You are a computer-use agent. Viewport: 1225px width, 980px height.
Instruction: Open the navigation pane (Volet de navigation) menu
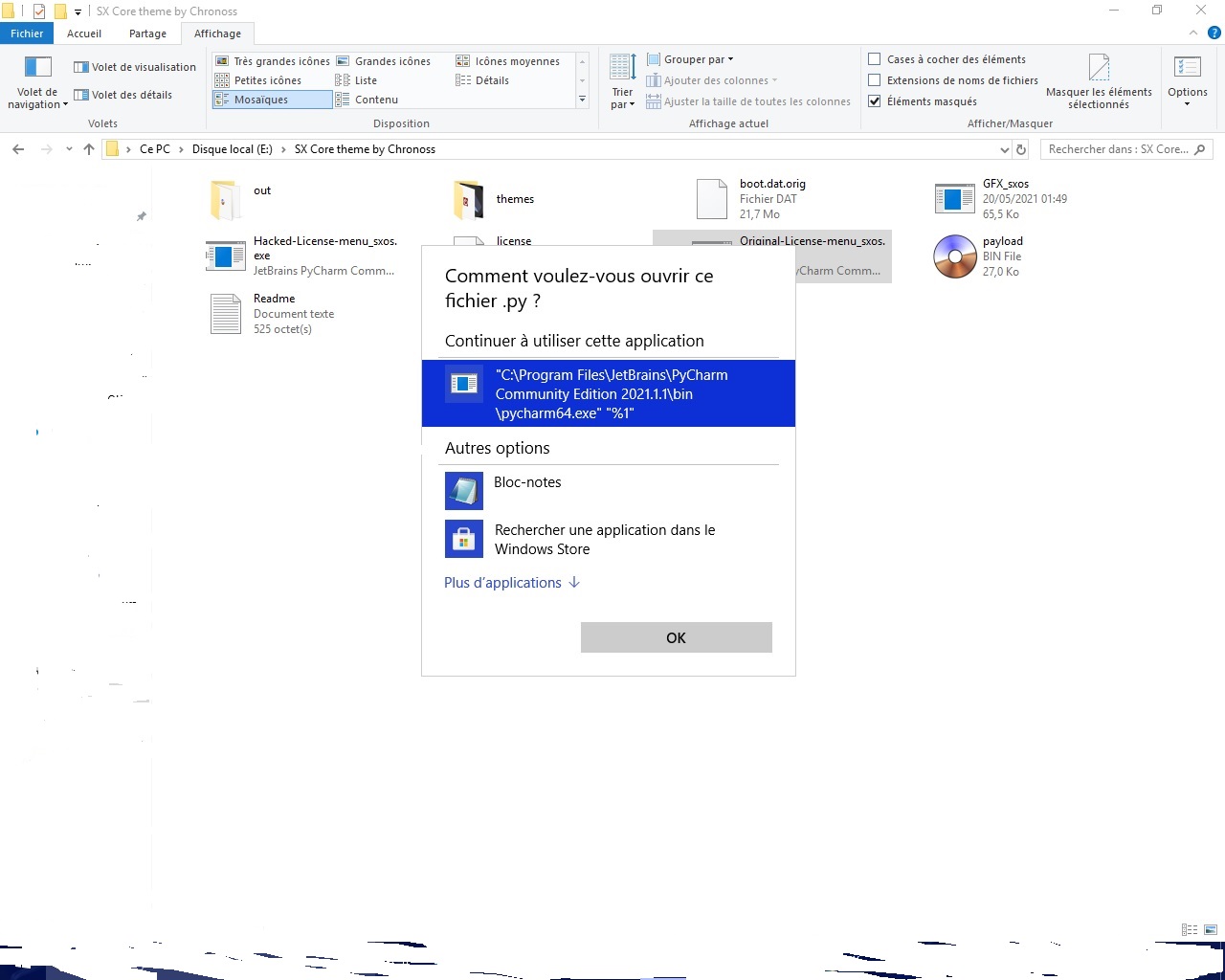pyautogui.click(x=38, y=82)
